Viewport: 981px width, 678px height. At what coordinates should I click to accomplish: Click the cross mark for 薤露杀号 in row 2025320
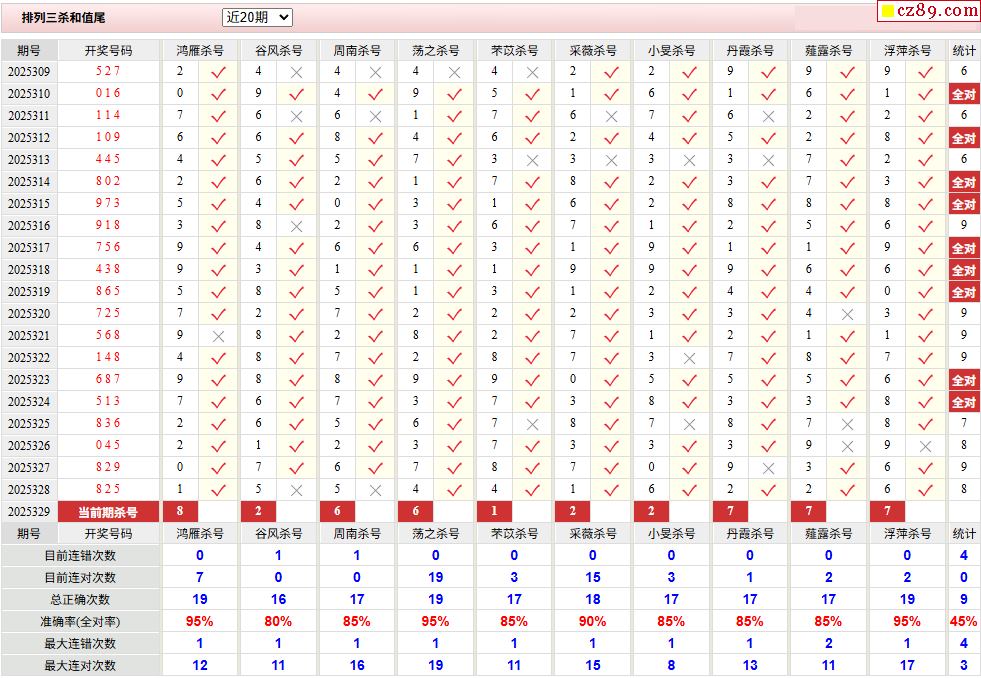tap(847, 315)
